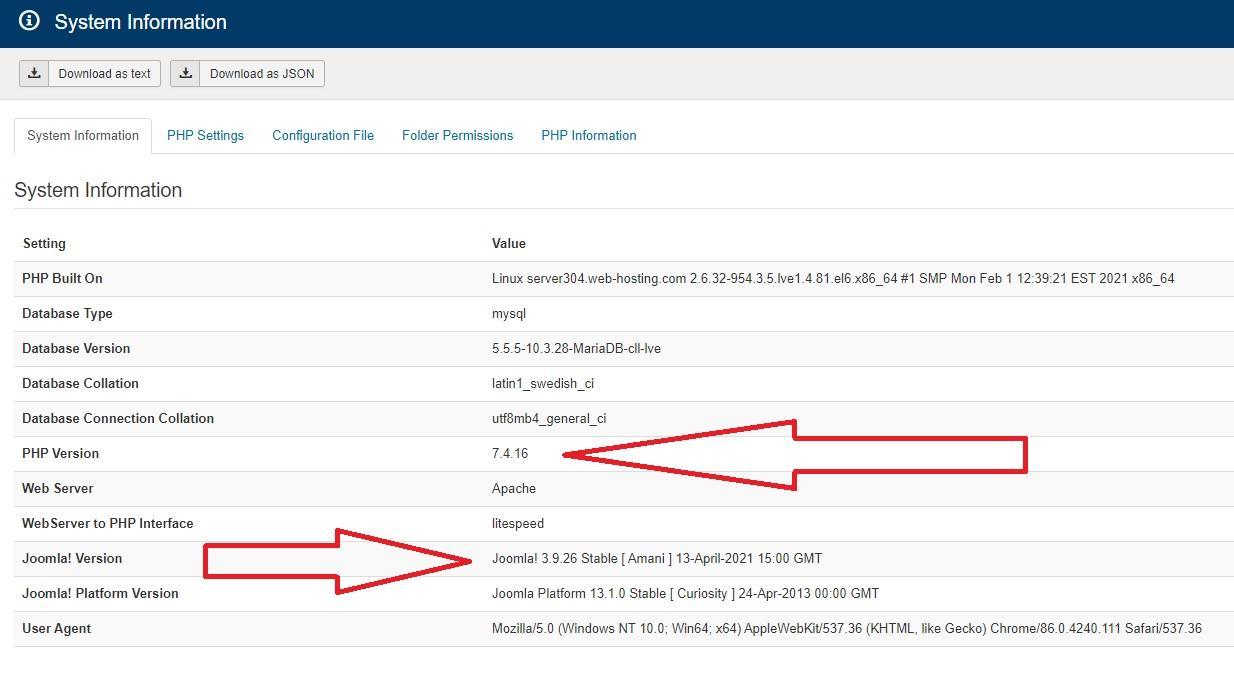Click the 'litespeed' value

518,523
